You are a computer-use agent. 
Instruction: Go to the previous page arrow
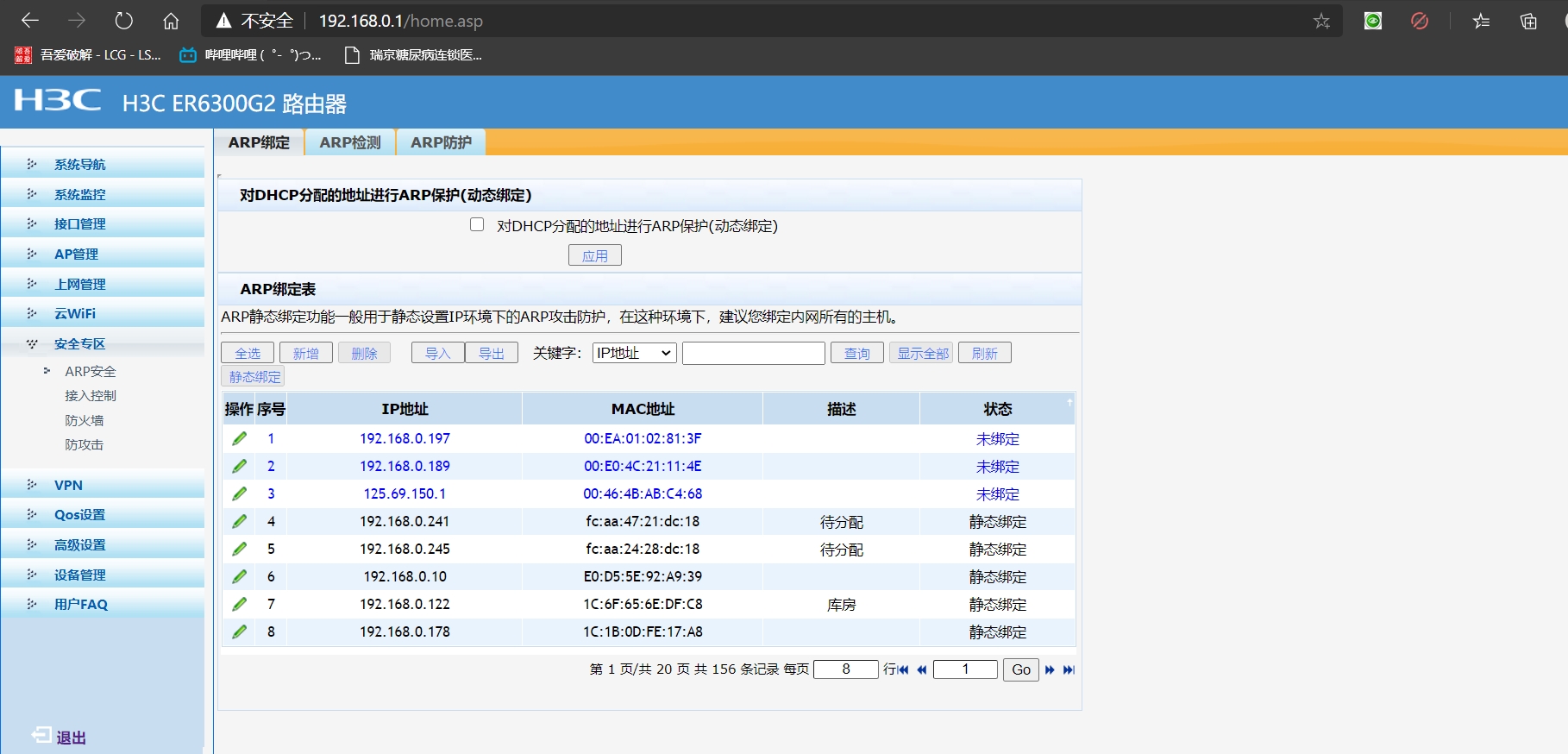click(922, 669)
